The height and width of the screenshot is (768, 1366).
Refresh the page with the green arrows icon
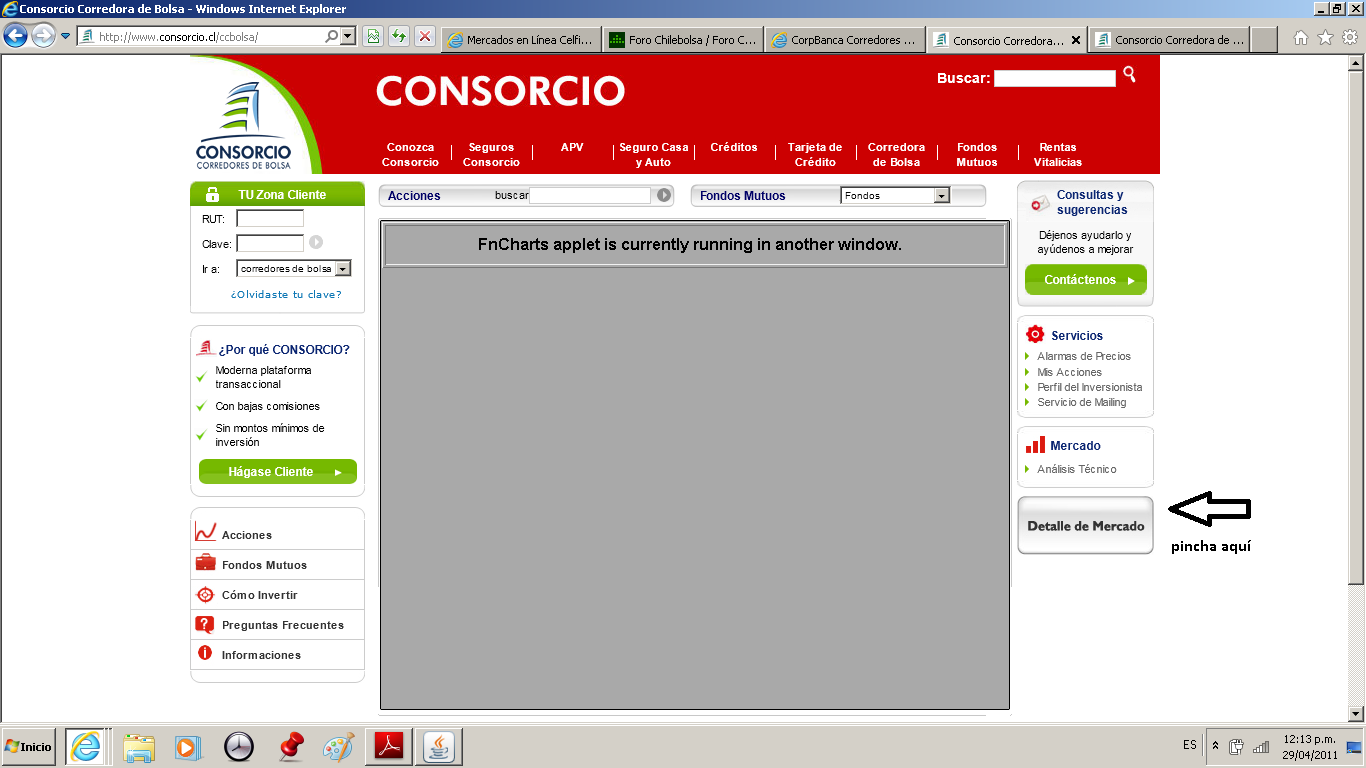(399, 37)
